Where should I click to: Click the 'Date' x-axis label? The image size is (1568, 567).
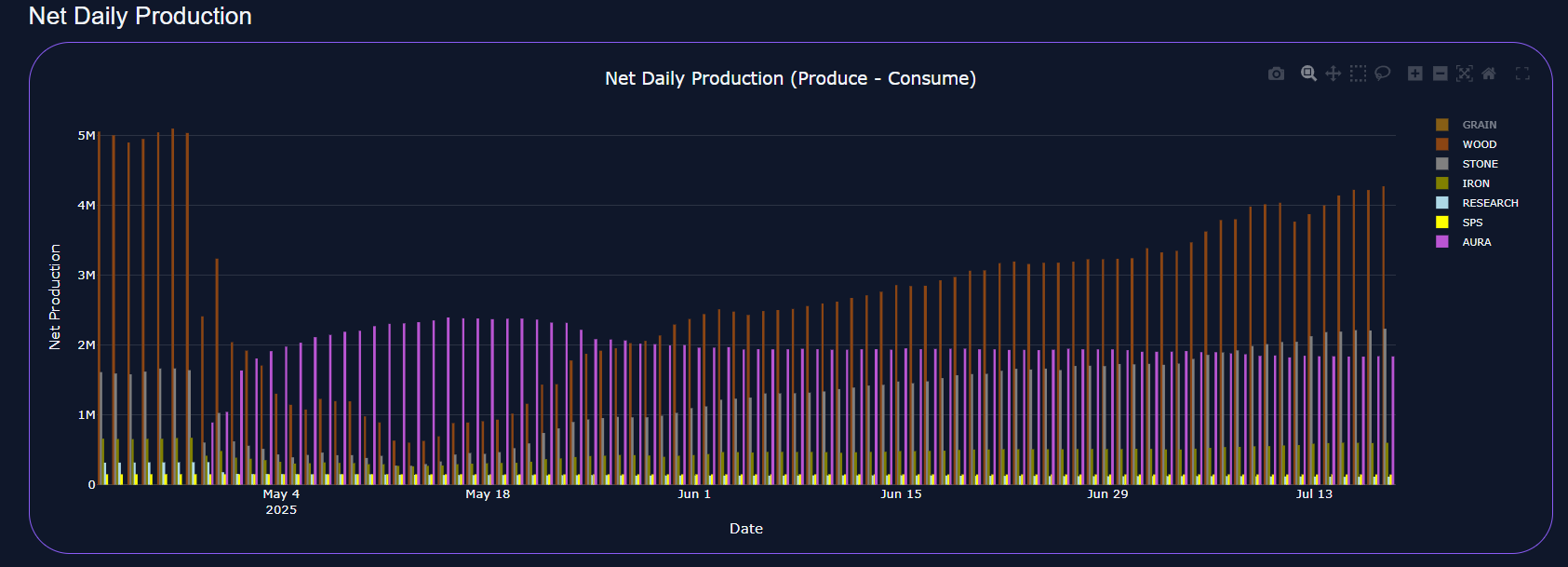(746, 529)
